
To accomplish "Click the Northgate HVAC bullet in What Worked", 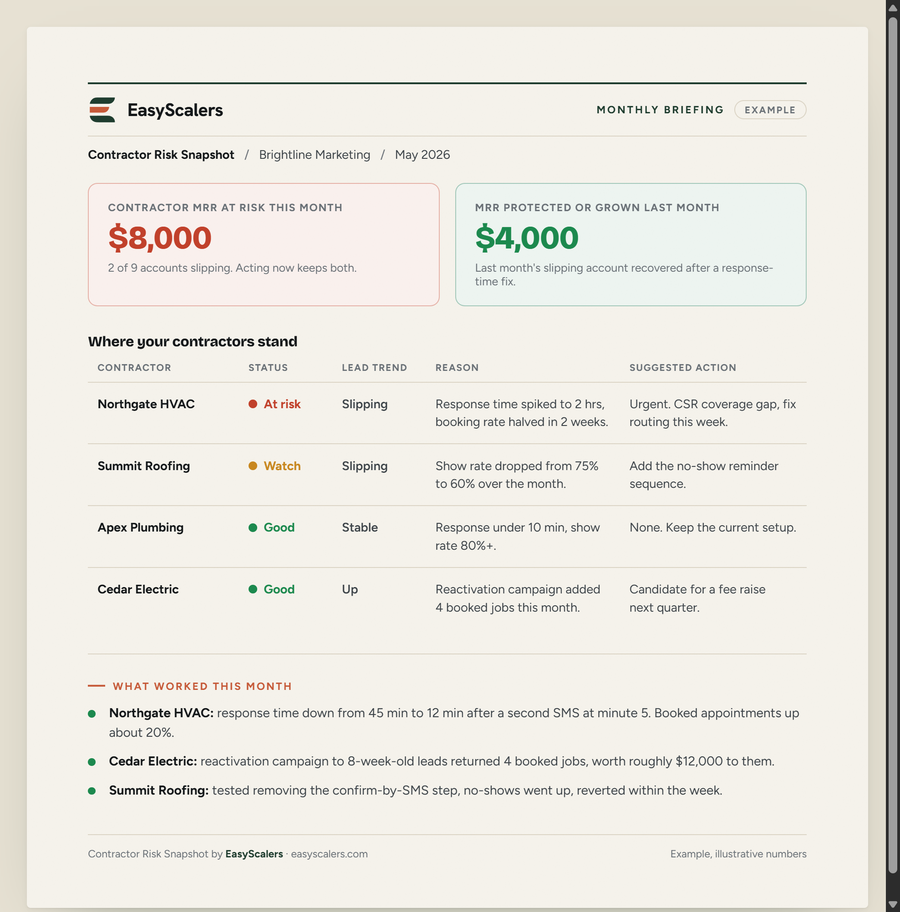I will (x=454, y=722).
